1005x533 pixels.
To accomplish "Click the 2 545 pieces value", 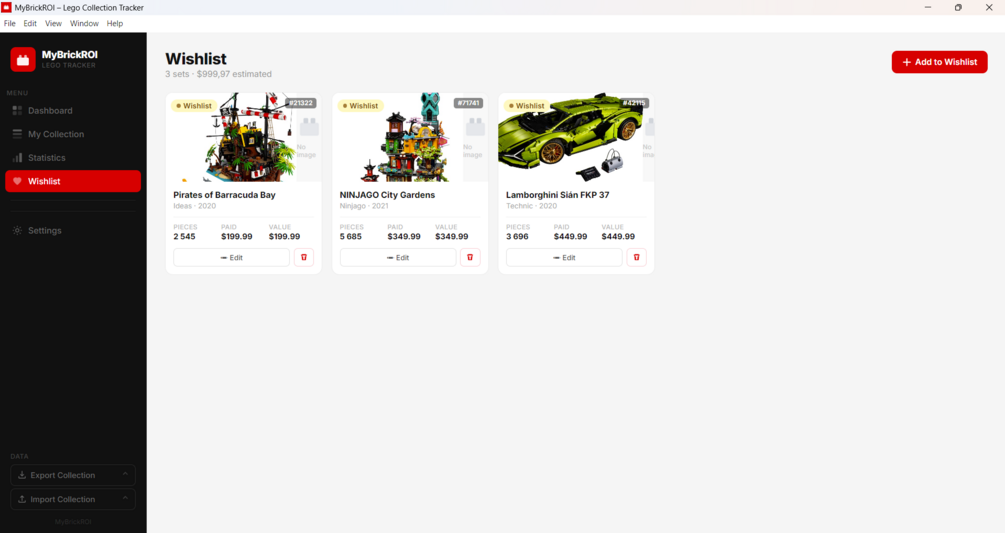I will point(184,236).
